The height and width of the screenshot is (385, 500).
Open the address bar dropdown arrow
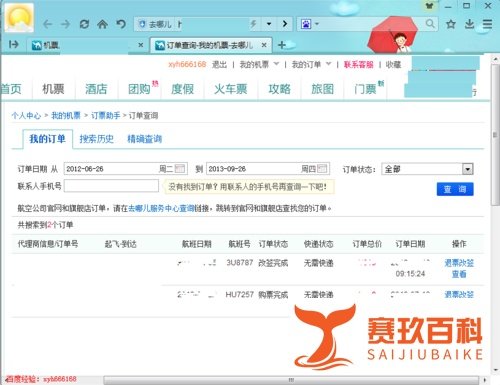tap(269, 24)
